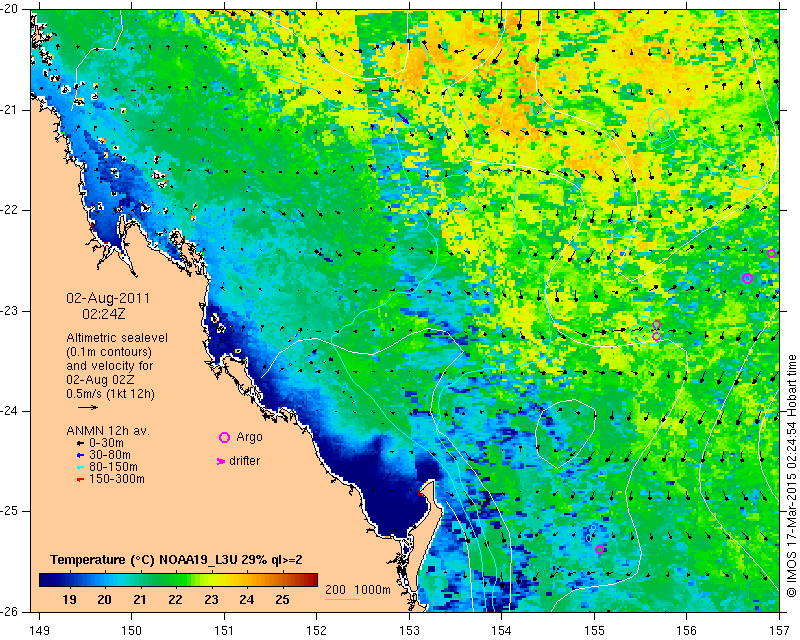Click the "Temperature (°C) NOAA19_L3U 29% ql>=2" title
This screenshot has width=800, height=640.
176,560
